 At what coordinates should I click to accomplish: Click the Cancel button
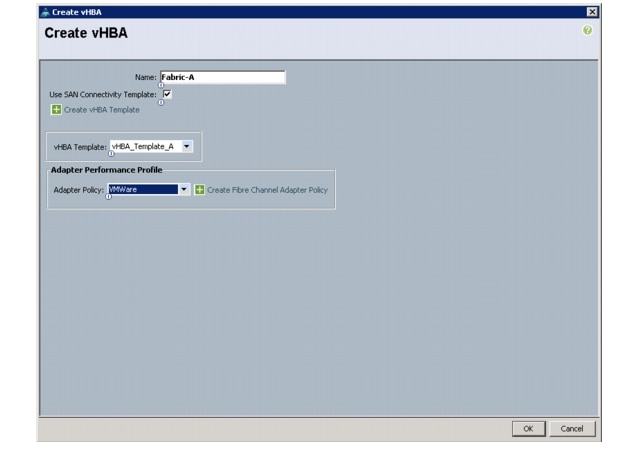coord(572,429)
